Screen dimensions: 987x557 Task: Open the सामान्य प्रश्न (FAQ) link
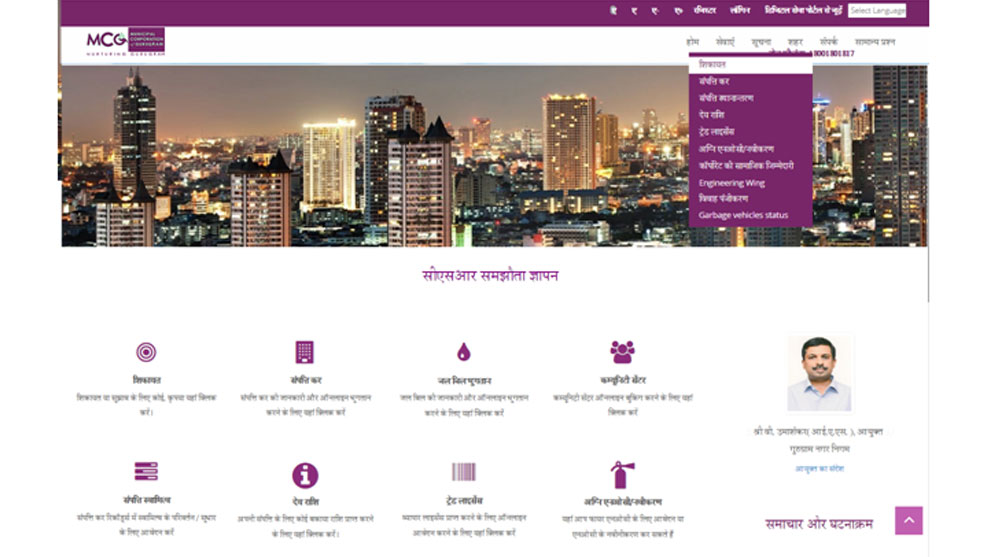[x=875, y=42]
